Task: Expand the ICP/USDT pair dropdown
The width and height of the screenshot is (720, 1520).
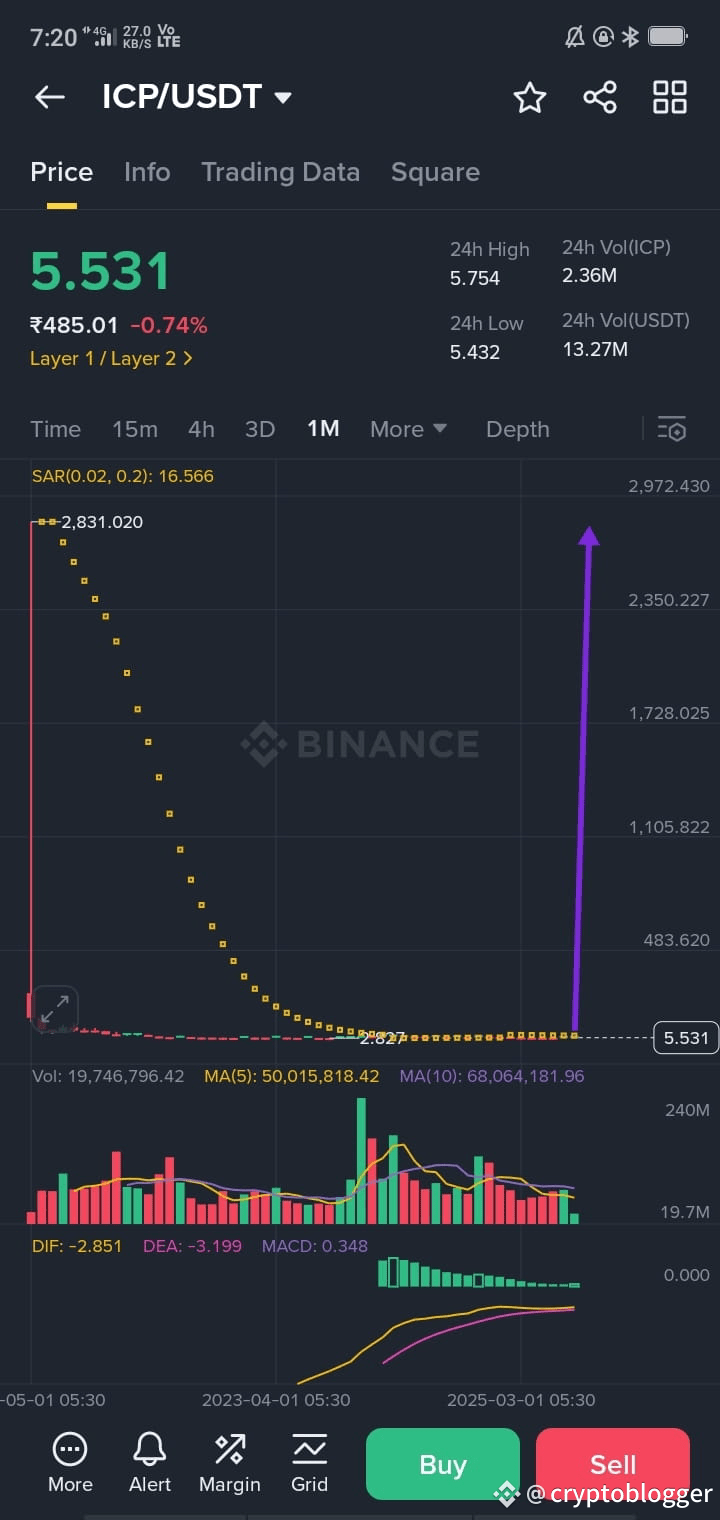Action: tap(283, 98)
